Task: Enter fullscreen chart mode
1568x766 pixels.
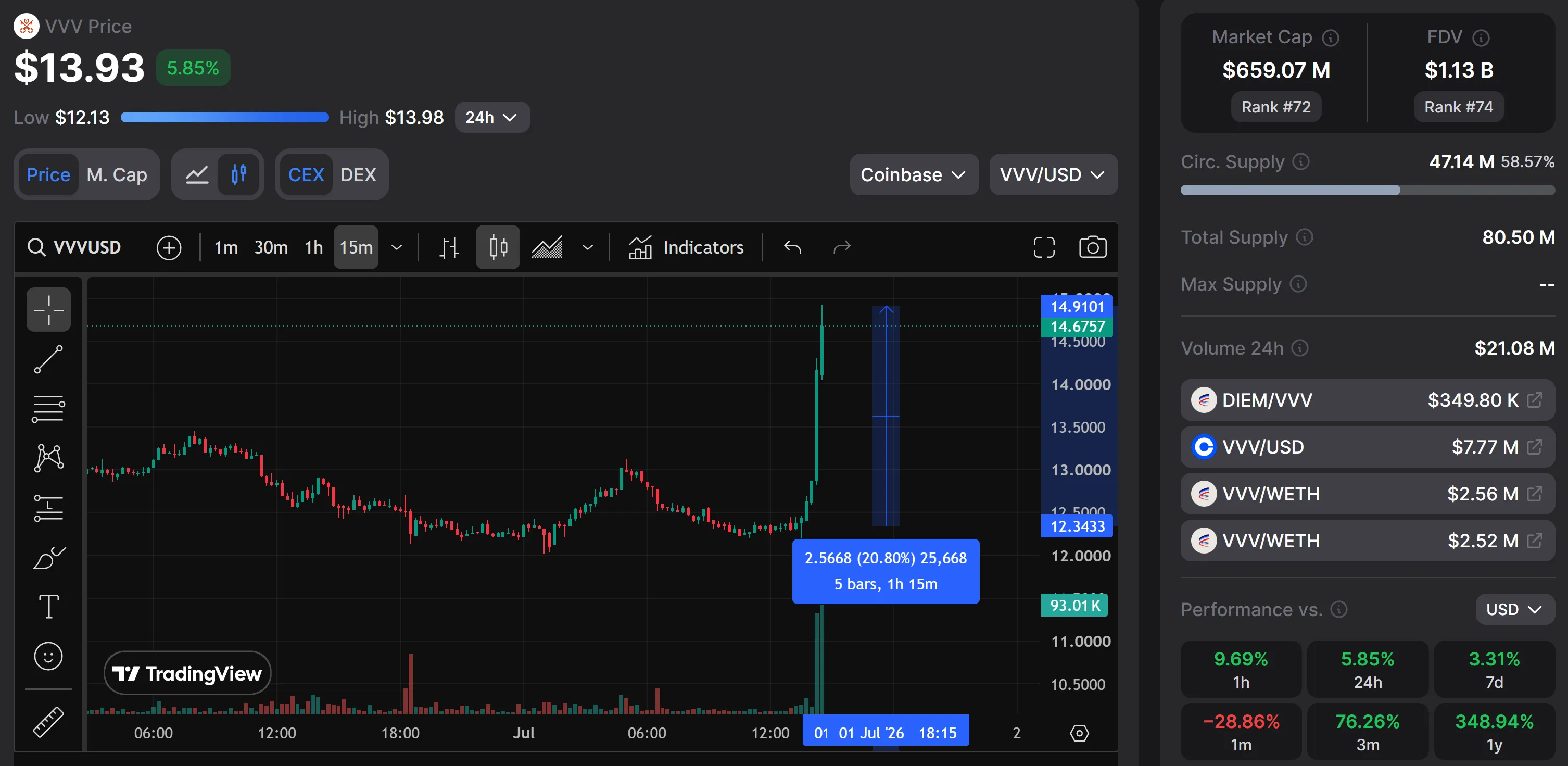Action: 1044,247
